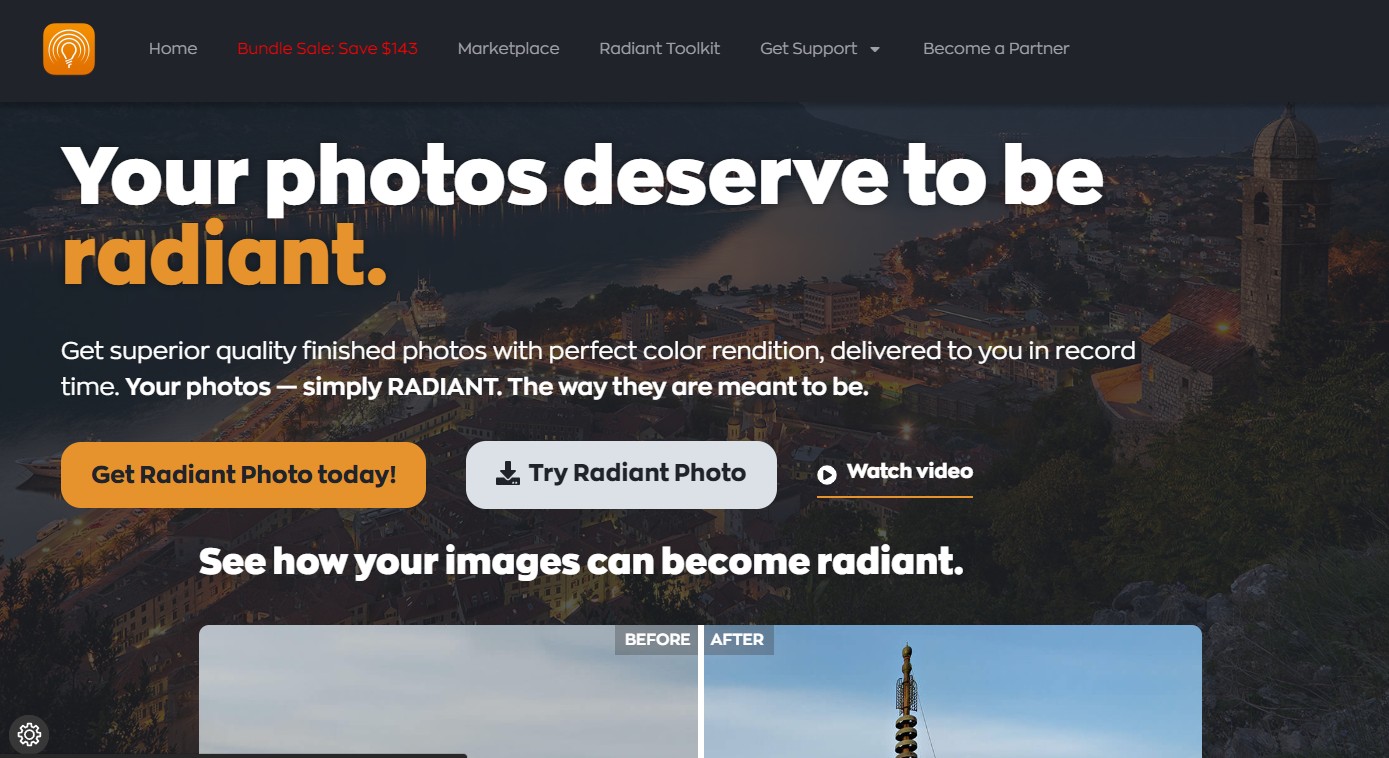Viewport: 1389px width, 758px height.
Task: Click the play icon beside Watch video
Action: click(827, 474)
